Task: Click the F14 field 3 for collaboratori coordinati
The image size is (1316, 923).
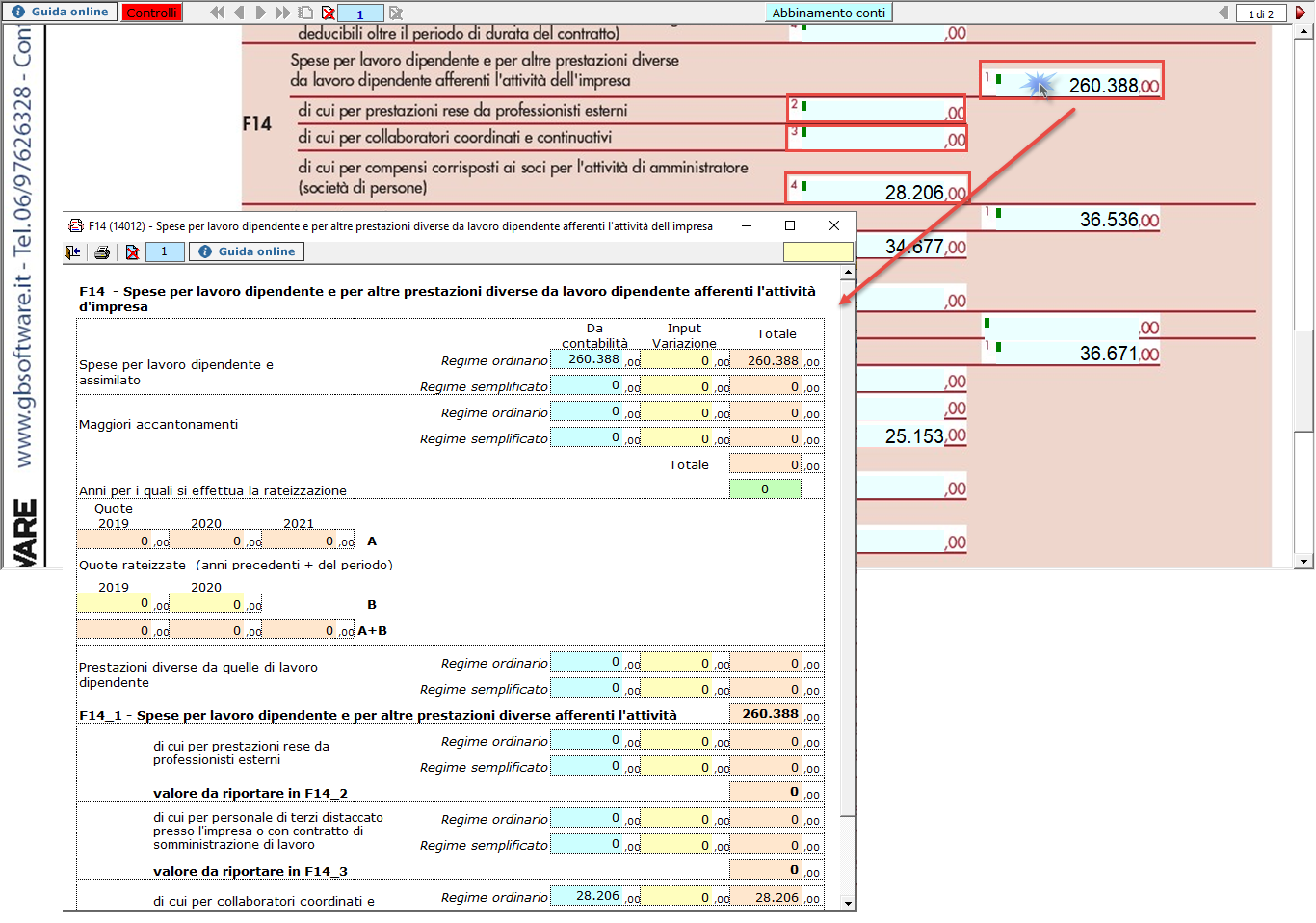Action: click(876, 137)
